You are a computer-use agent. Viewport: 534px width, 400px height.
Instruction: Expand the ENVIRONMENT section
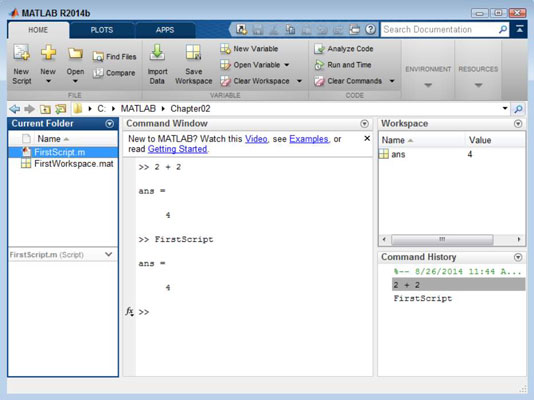click(428, 85)
